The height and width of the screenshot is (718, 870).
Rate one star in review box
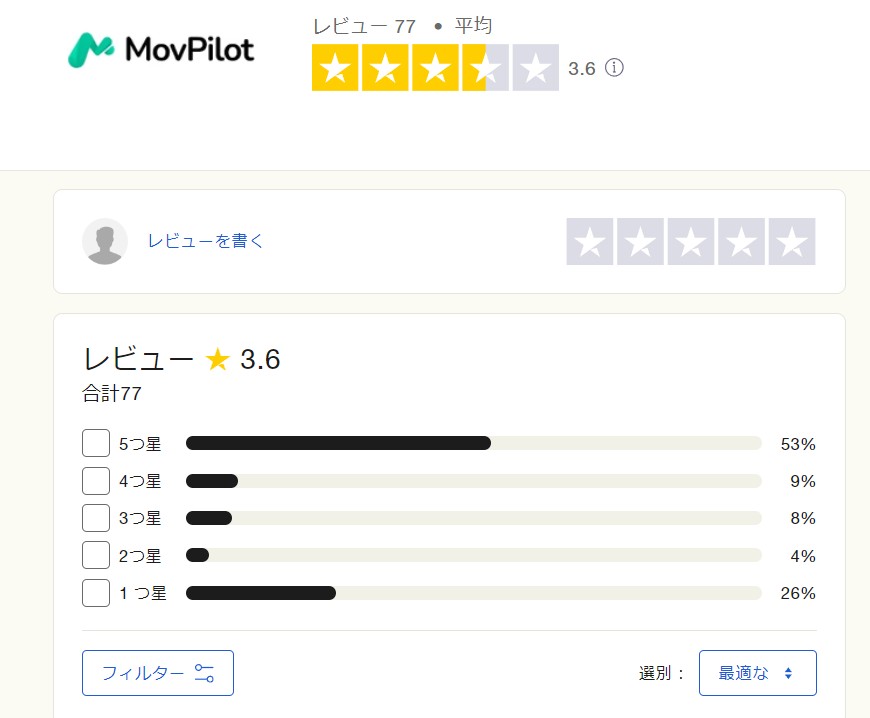(x=590, y=241)
